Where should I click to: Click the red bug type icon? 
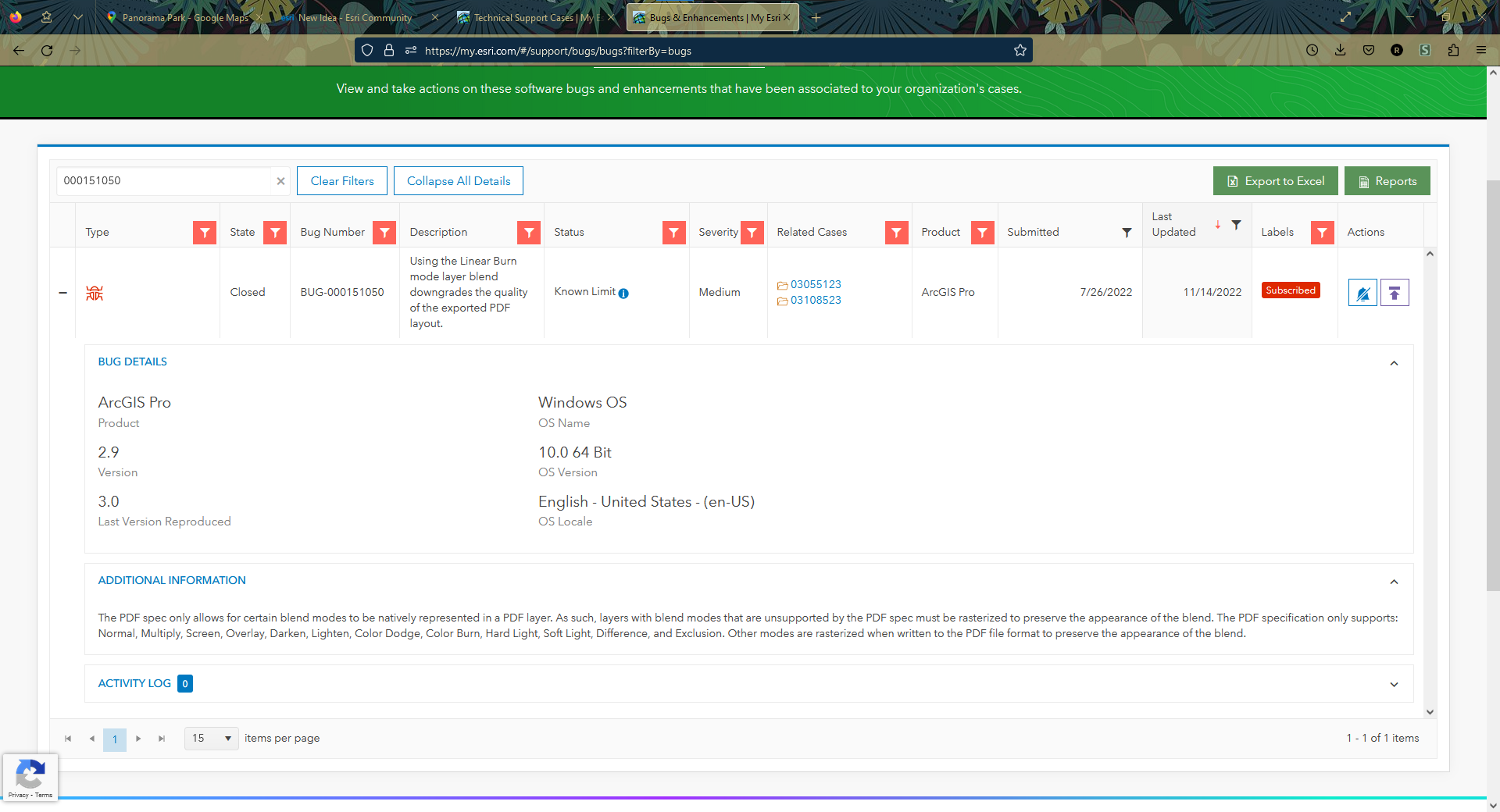click(x=95, y=293)
